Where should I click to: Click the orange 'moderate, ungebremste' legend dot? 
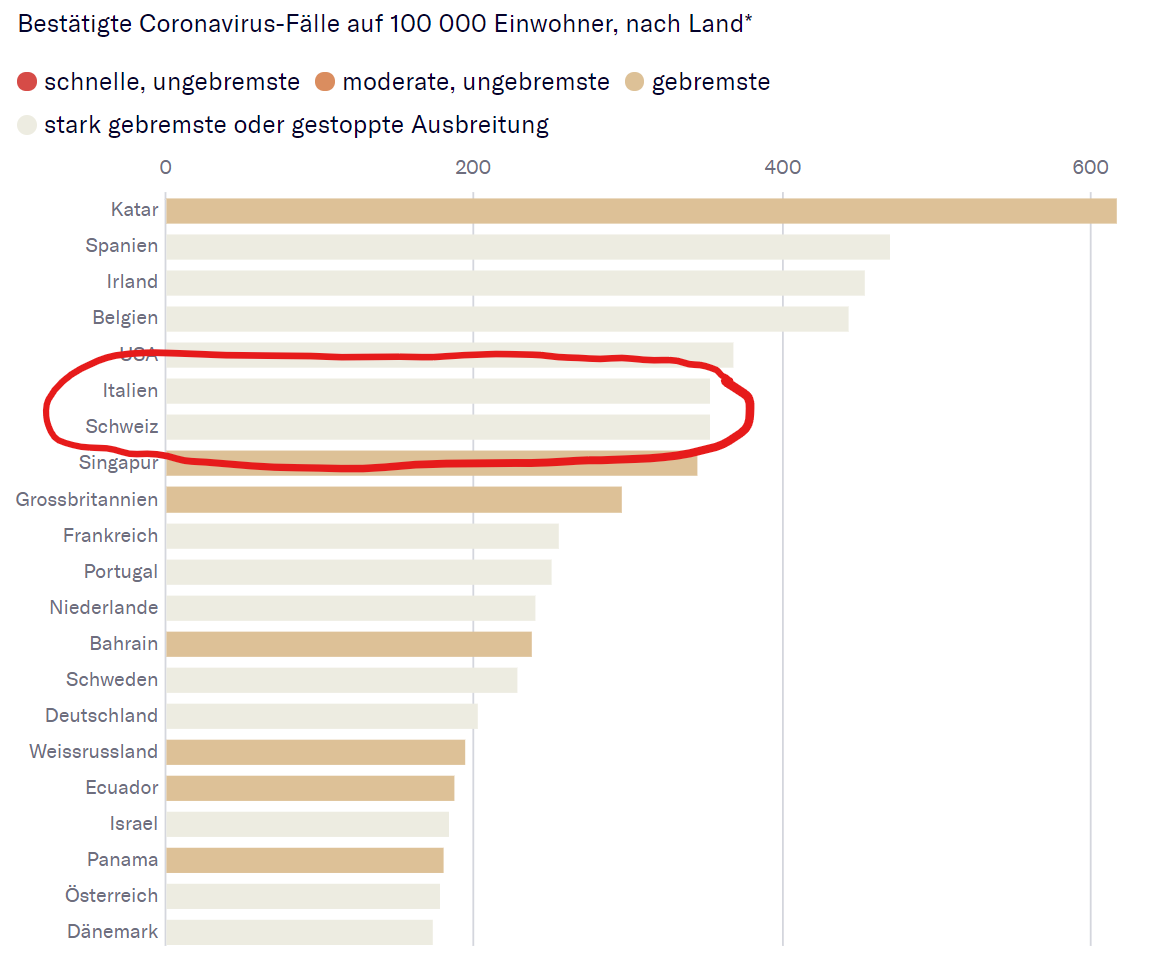(x=326, y=82)
